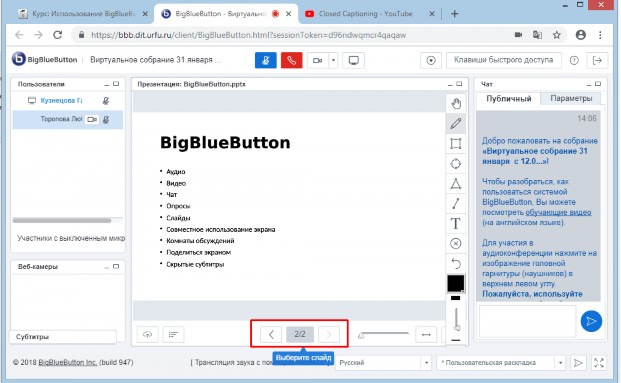Click the apply layout arrow icon
This screenshot has width=621, height=383.
pyautogui.click(x=578, y=362)
